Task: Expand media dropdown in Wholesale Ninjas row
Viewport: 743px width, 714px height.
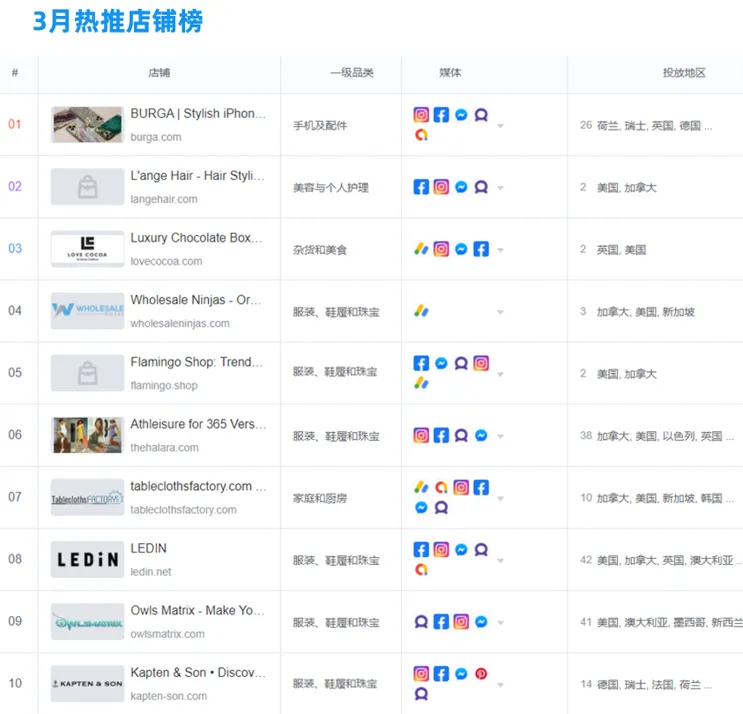Action: 500,312
